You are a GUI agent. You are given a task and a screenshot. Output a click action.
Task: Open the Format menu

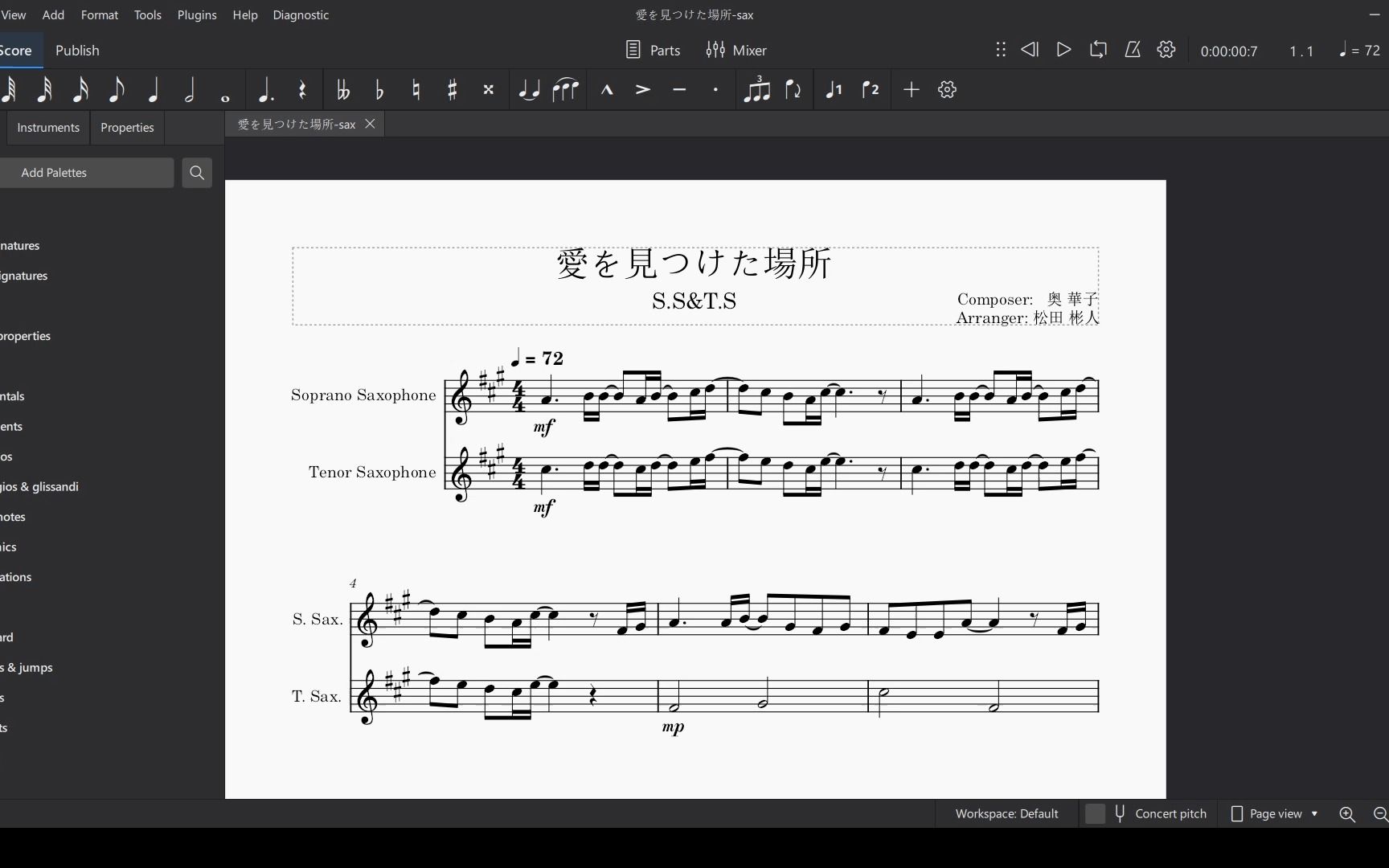(100, 14)
